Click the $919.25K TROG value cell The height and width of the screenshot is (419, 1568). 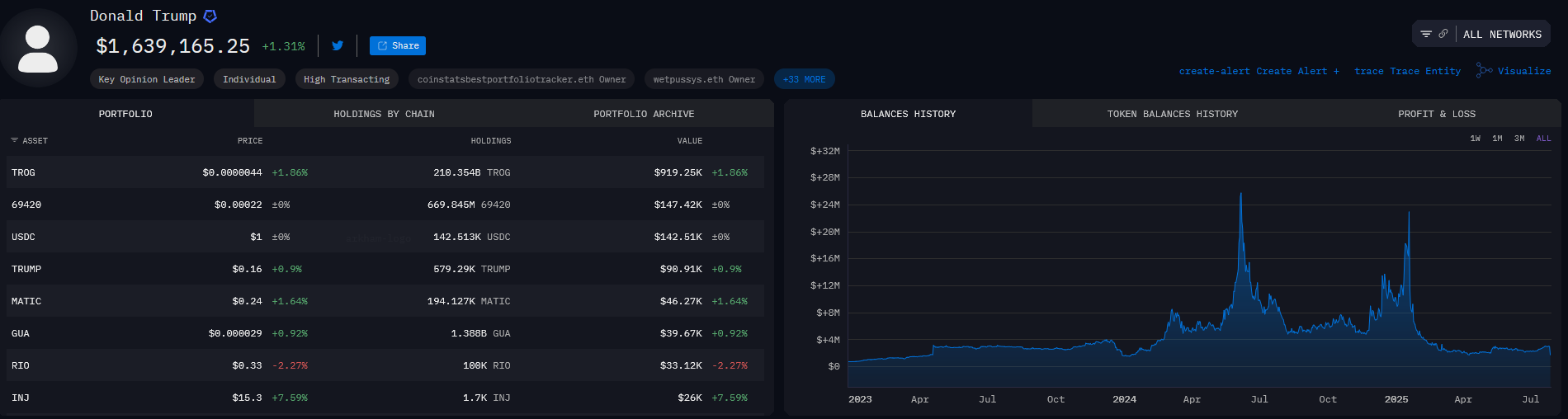[678, 172]
